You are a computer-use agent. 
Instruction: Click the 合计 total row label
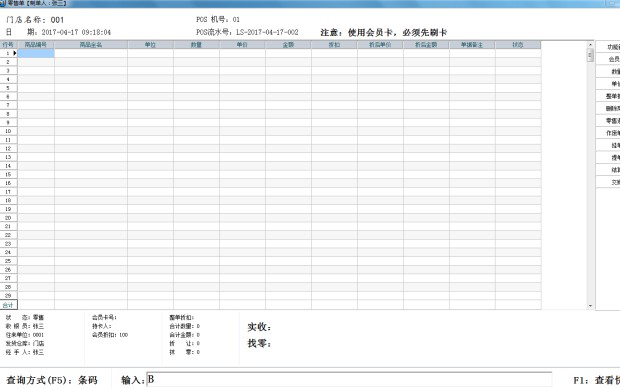coord(8,305)
